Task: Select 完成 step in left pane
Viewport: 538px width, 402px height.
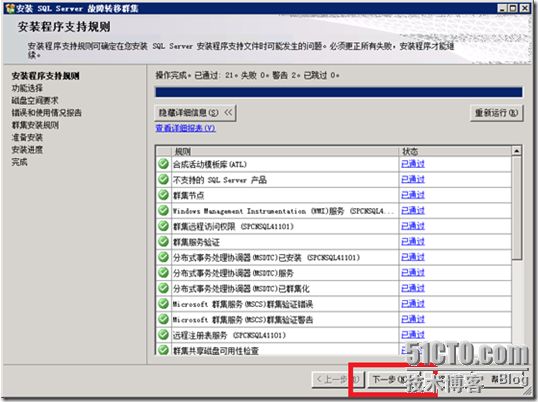Action: (x=20, y=162)
